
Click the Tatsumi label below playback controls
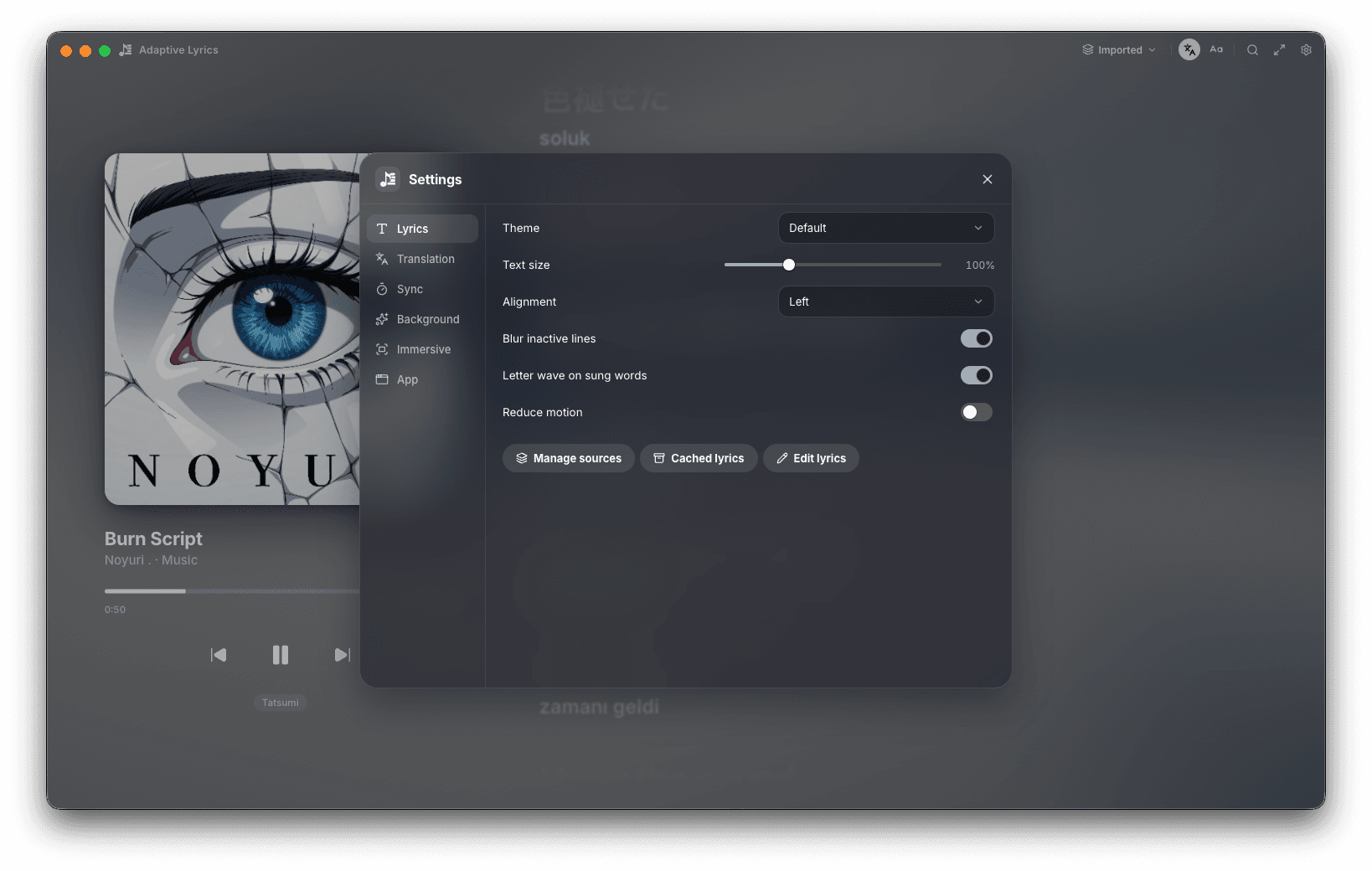pos(281,703)
